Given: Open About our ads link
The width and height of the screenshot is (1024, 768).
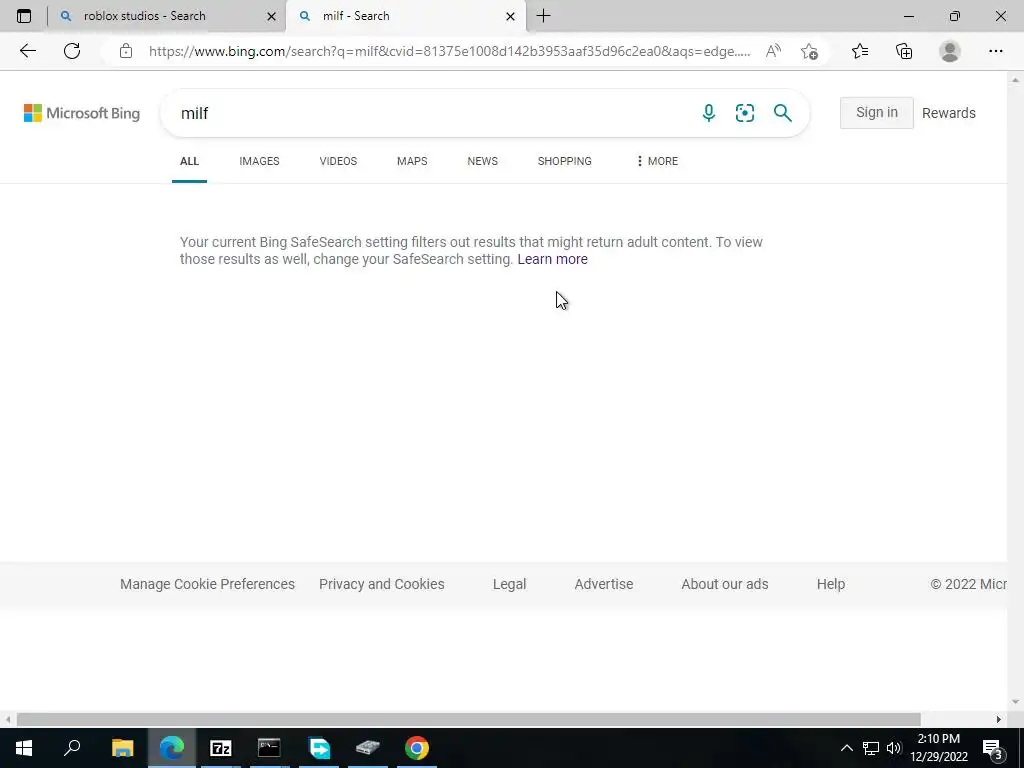Looking at the screenshot, I should pyautogui.click(x=724, y=584).
